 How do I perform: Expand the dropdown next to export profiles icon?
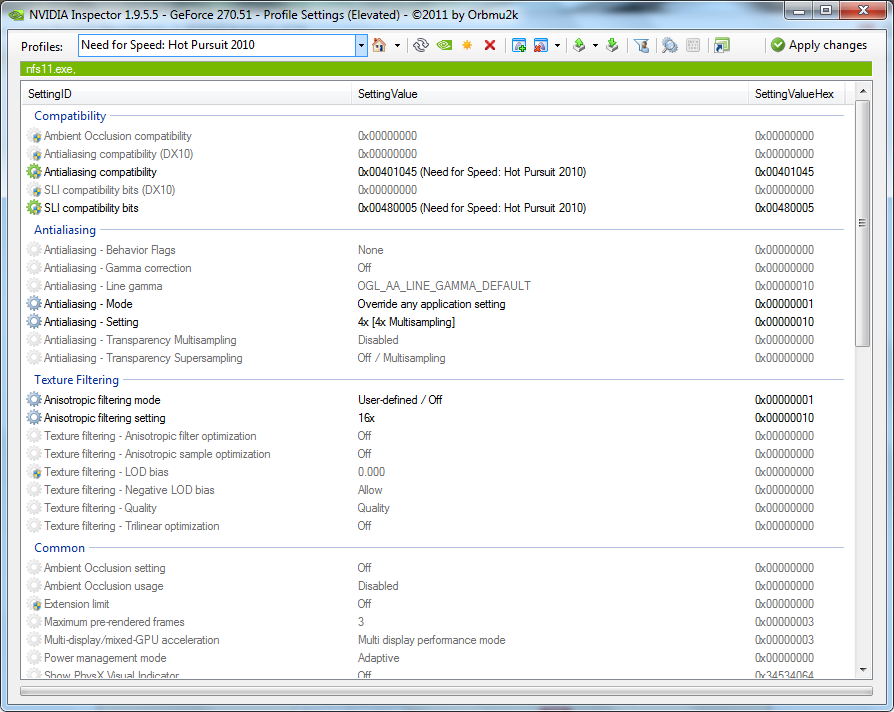pyautogui.click(x=595, y=45)
